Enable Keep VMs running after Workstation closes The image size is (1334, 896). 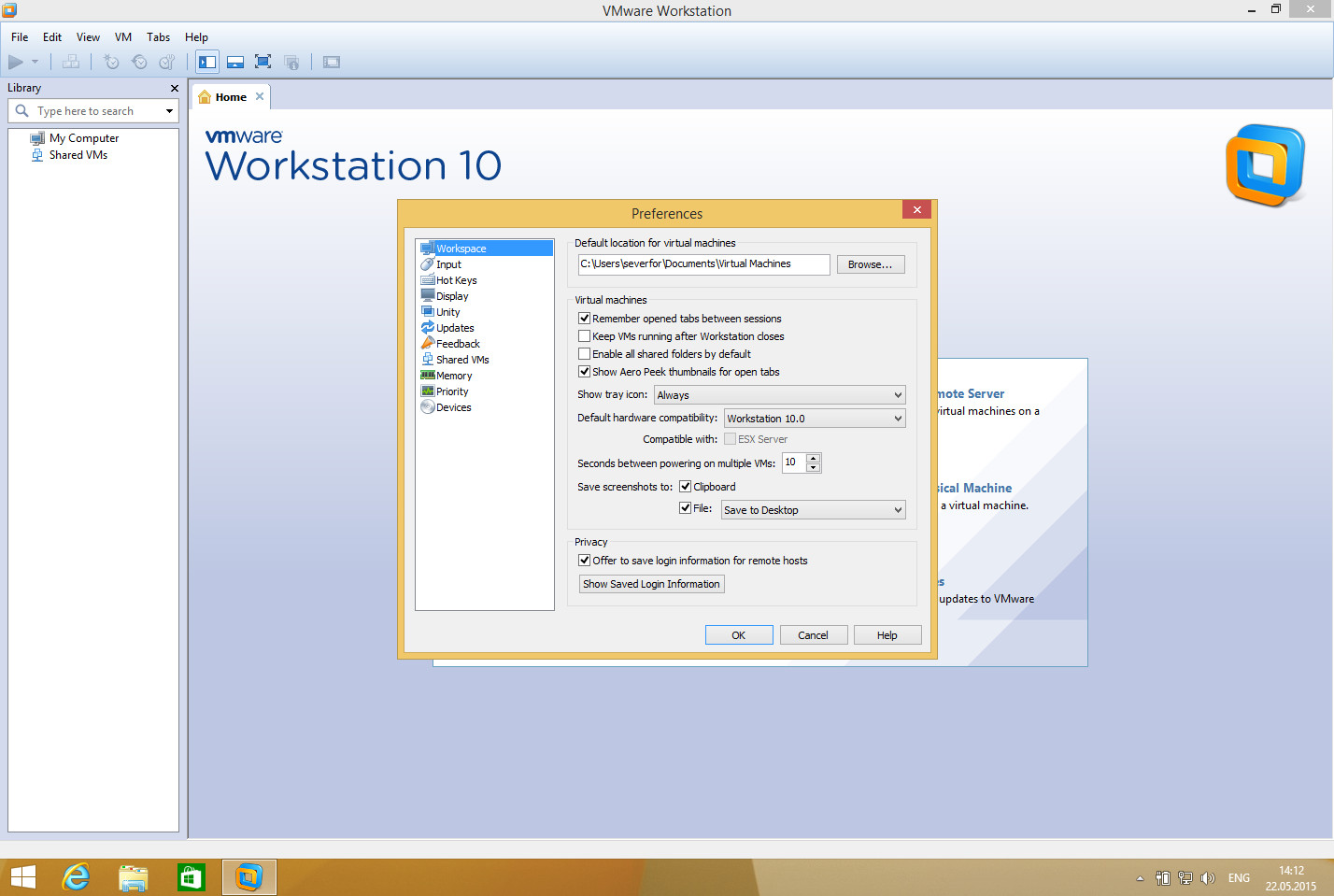pyautogui.click(x=585, y=336)
